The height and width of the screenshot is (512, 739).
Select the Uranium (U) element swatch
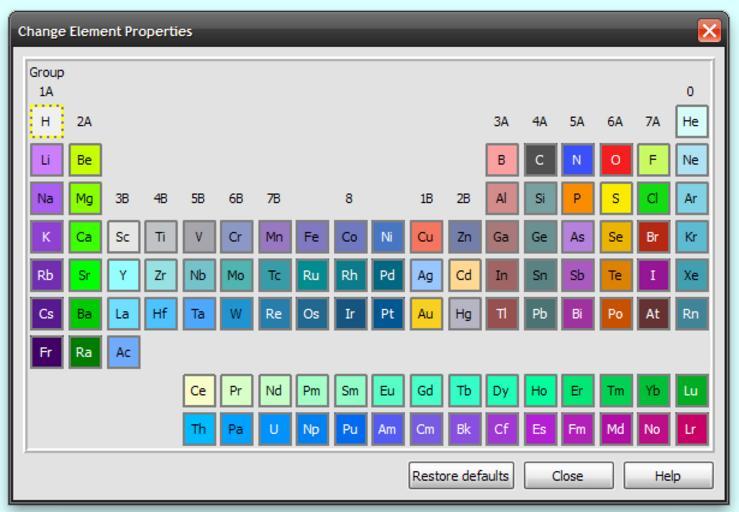(x=274, y=429)
